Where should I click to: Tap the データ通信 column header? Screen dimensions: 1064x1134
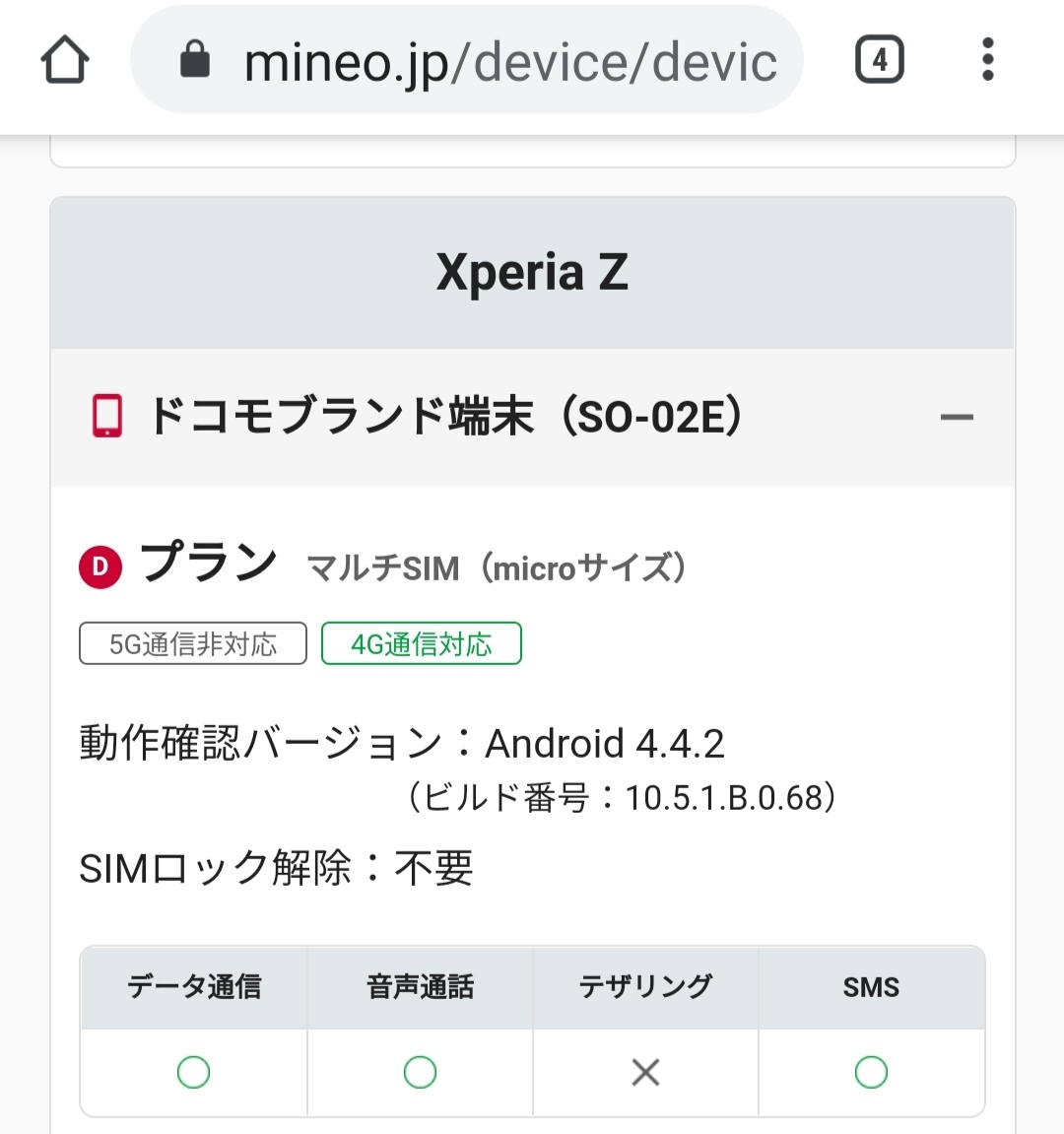(194, 986)
